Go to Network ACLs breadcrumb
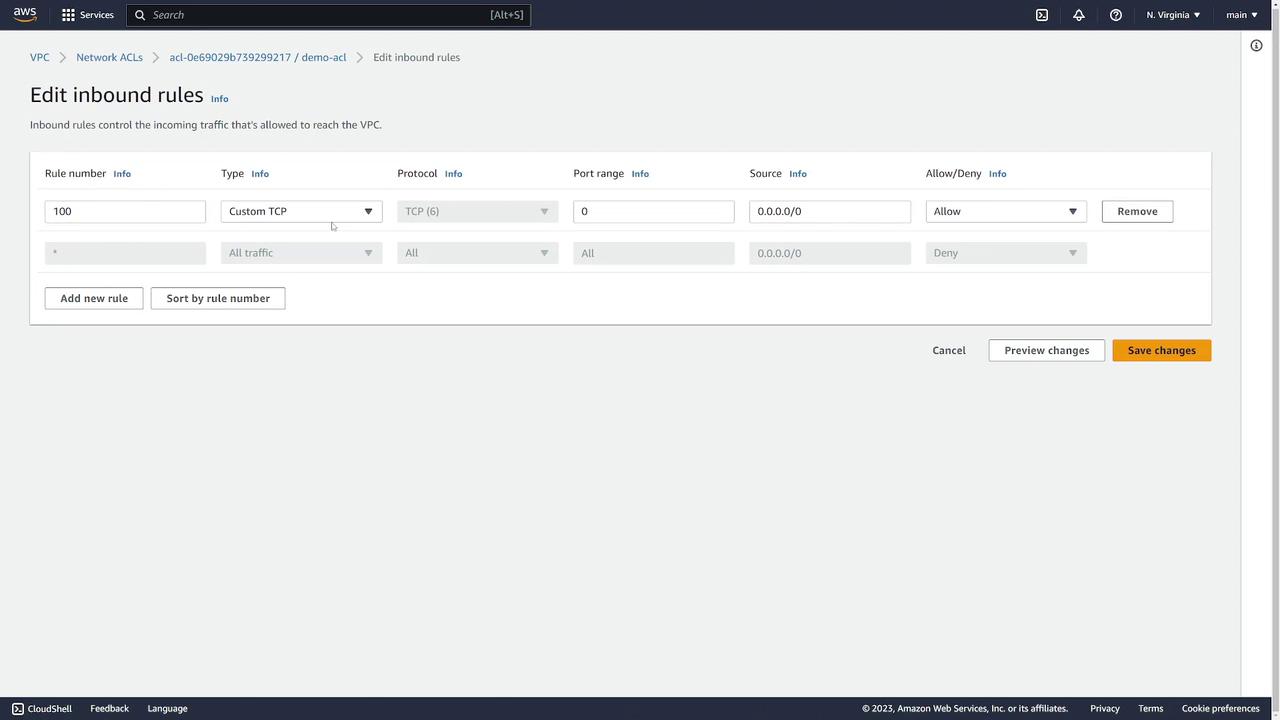The width and height of the screenshot is (1280, 720). (109, 57)
